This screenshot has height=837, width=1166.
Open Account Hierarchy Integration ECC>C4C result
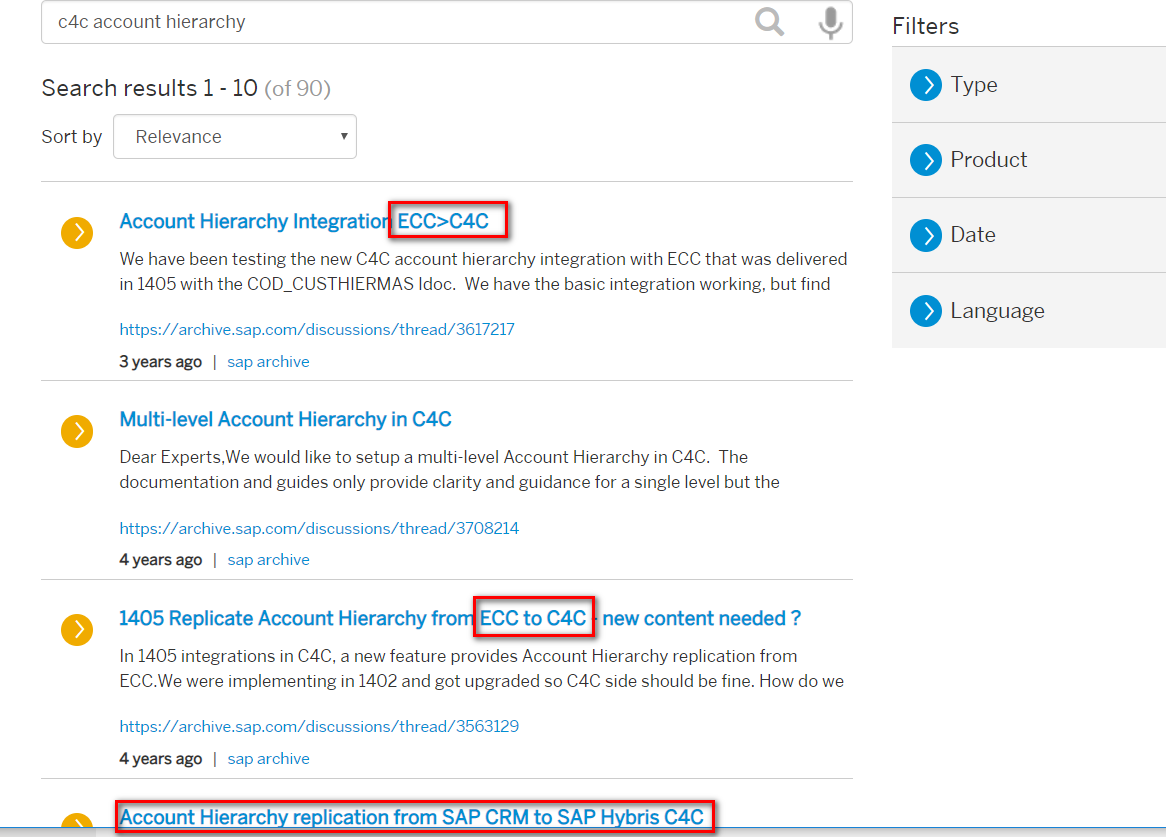click(304, 222)
